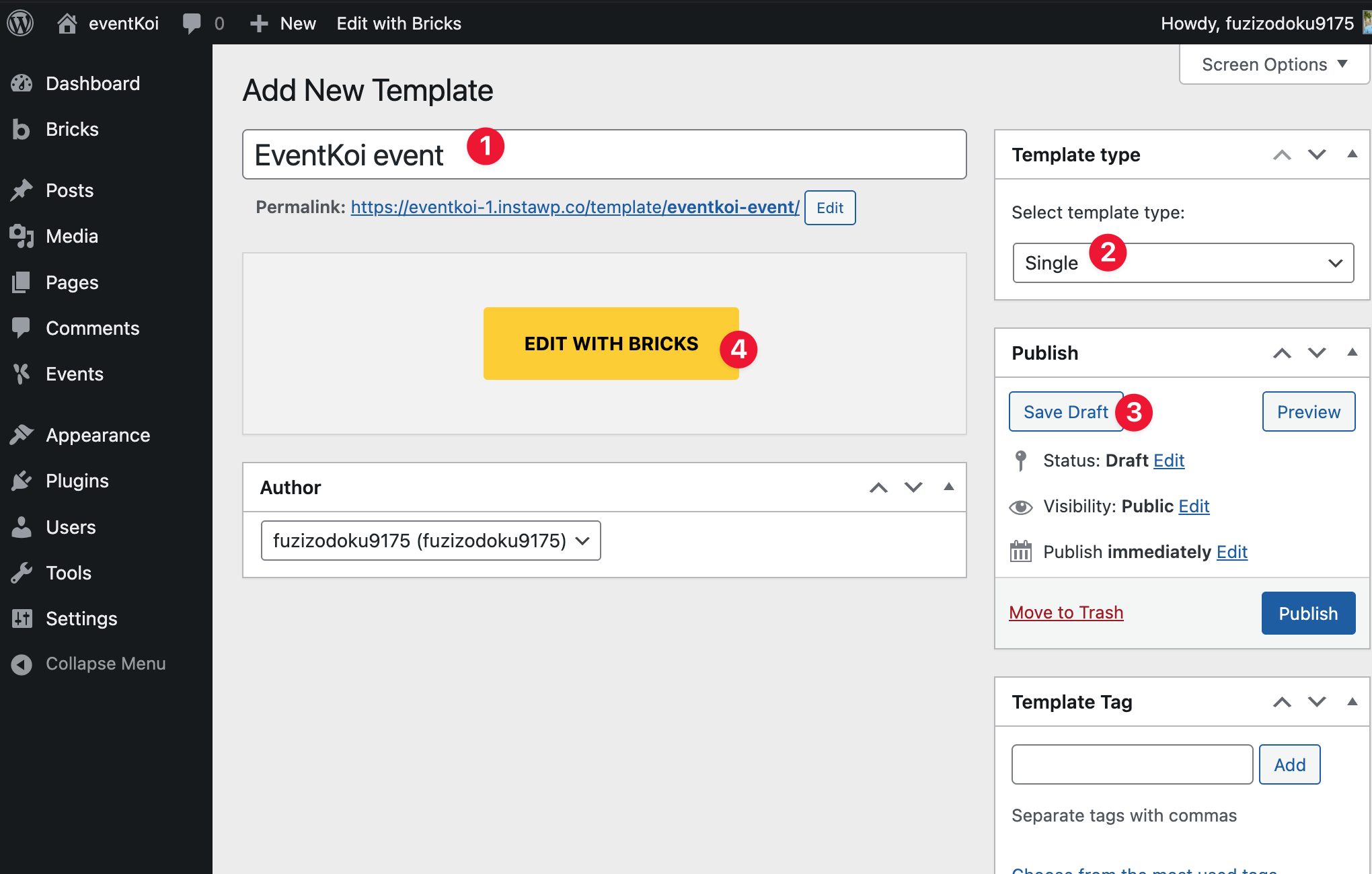The width and height of the screenshot is (1372, 874).
Task: Open the Appearance menu item
Action: [x=98, y=435]
